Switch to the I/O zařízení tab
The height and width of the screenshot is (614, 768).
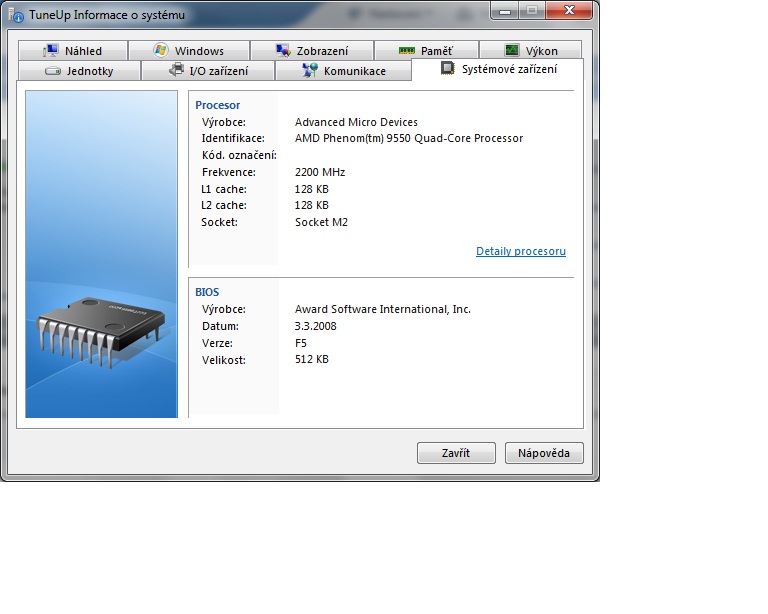click(x=208, y=71)
